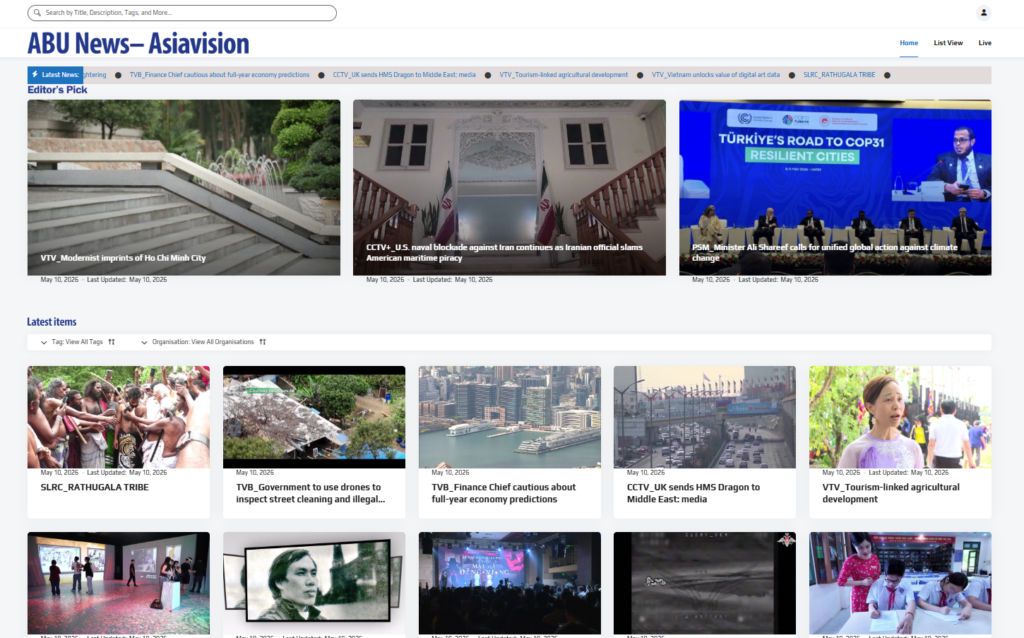Viewport: 1024px width, 638px height.
Task: Click title text 'SLRC_RATHUGALA TRIBE' in Latest items
Action: pos(95,487)
